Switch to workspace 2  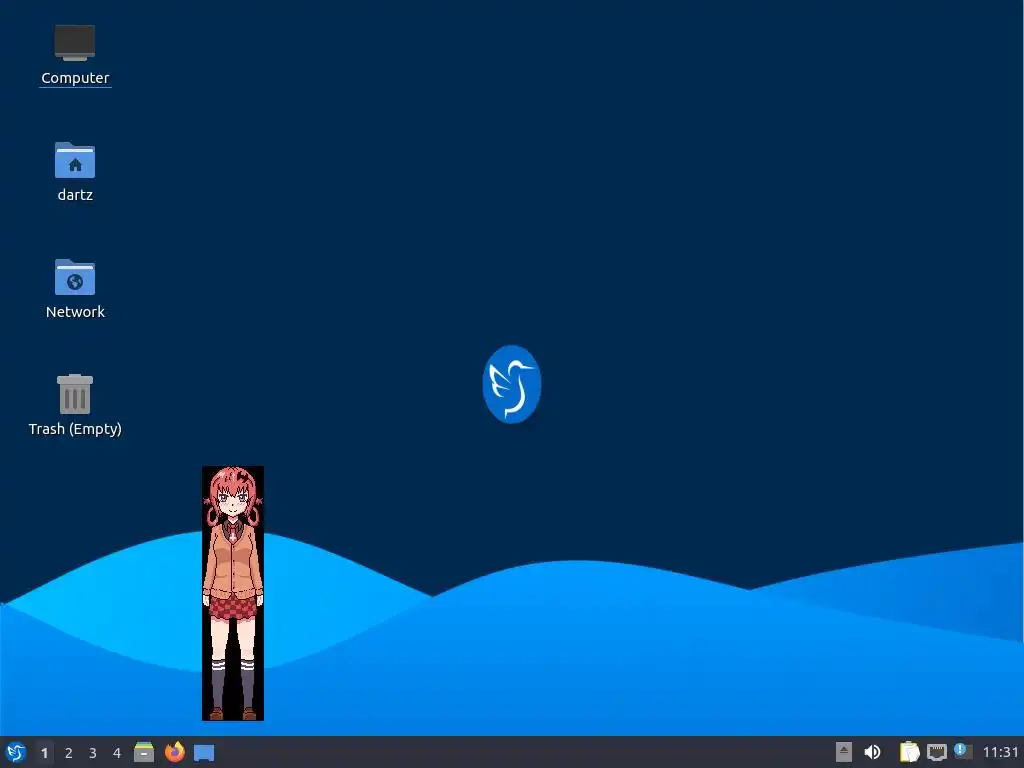coord(69,753)
